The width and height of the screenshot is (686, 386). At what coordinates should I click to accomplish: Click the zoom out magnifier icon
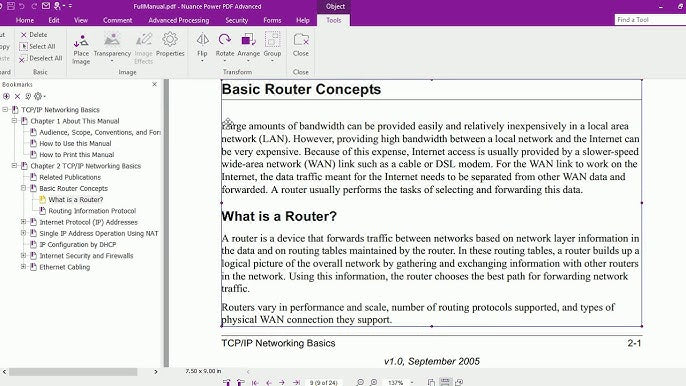(x=360, y=382)
